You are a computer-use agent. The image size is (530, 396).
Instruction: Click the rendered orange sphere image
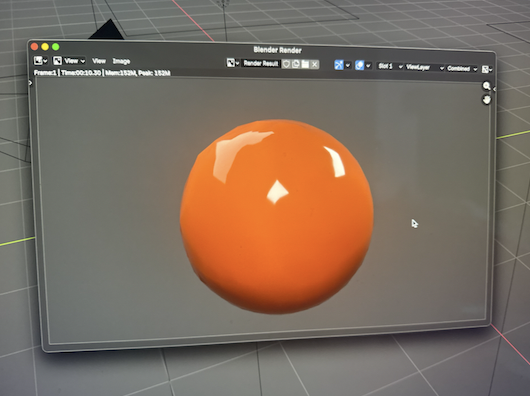[x=276, y=216]
